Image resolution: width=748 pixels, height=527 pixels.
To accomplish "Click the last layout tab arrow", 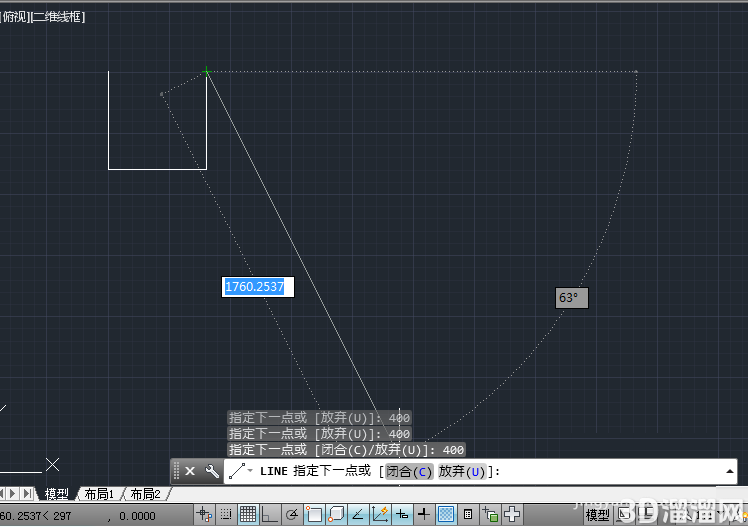I will pos(28,494).
